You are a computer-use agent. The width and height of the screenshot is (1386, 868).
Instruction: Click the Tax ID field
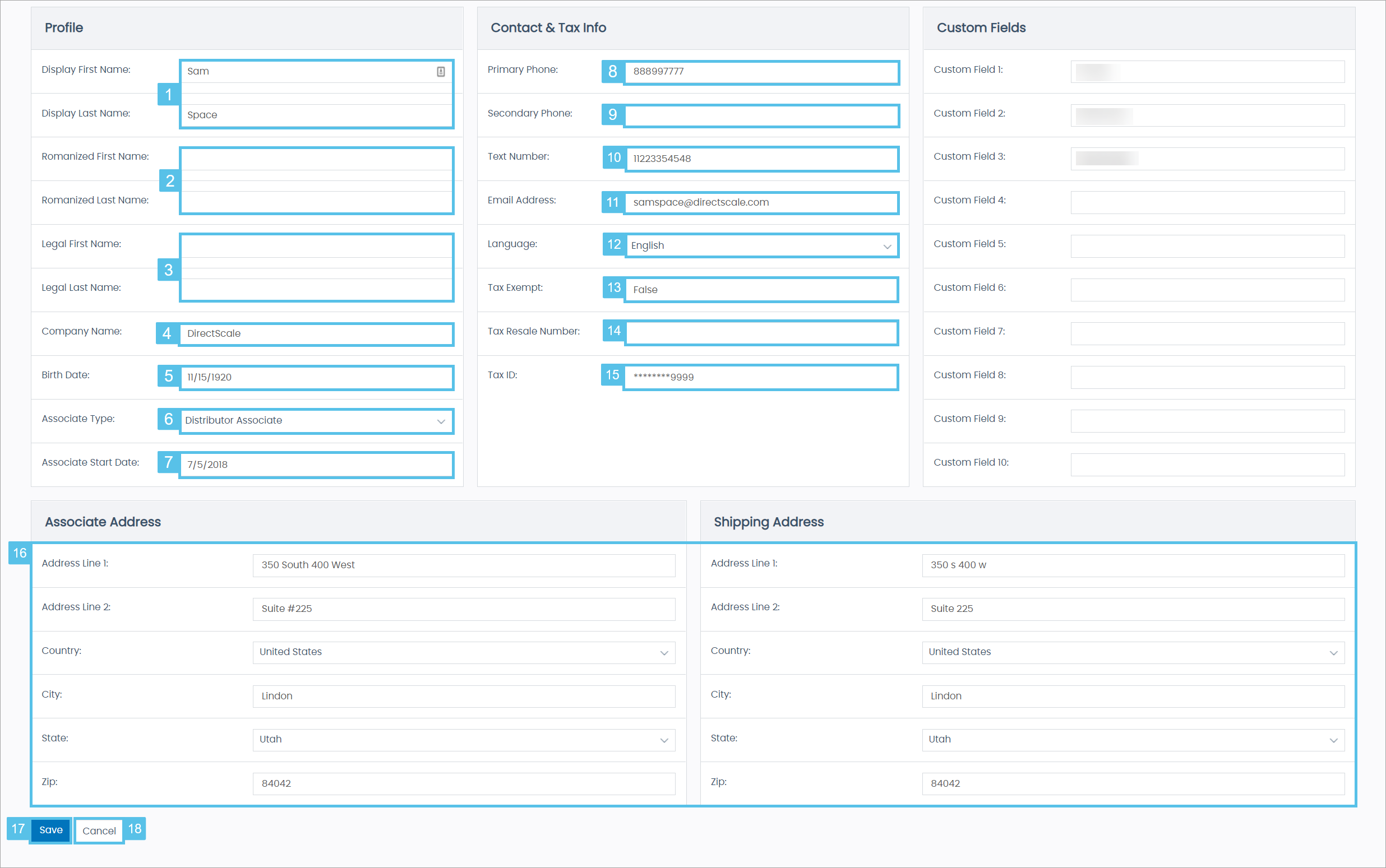[761, 377]
